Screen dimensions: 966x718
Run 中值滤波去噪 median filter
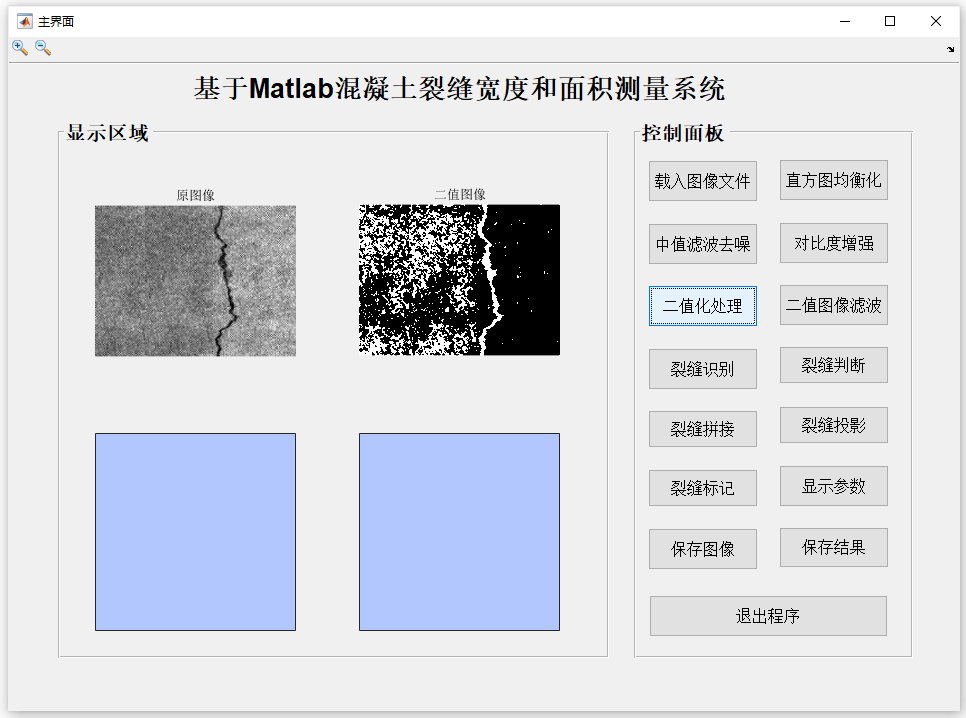[702, 244]
